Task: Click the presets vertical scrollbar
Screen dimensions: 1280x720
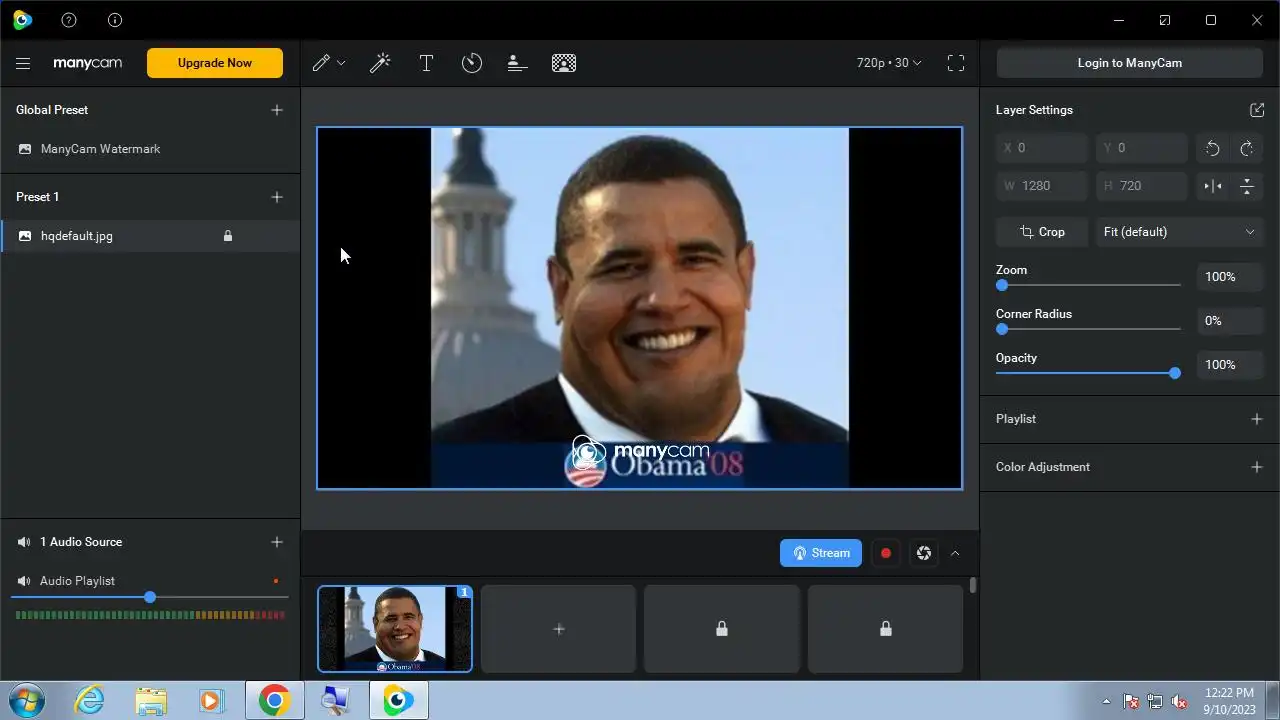Action: pos(973,586)
